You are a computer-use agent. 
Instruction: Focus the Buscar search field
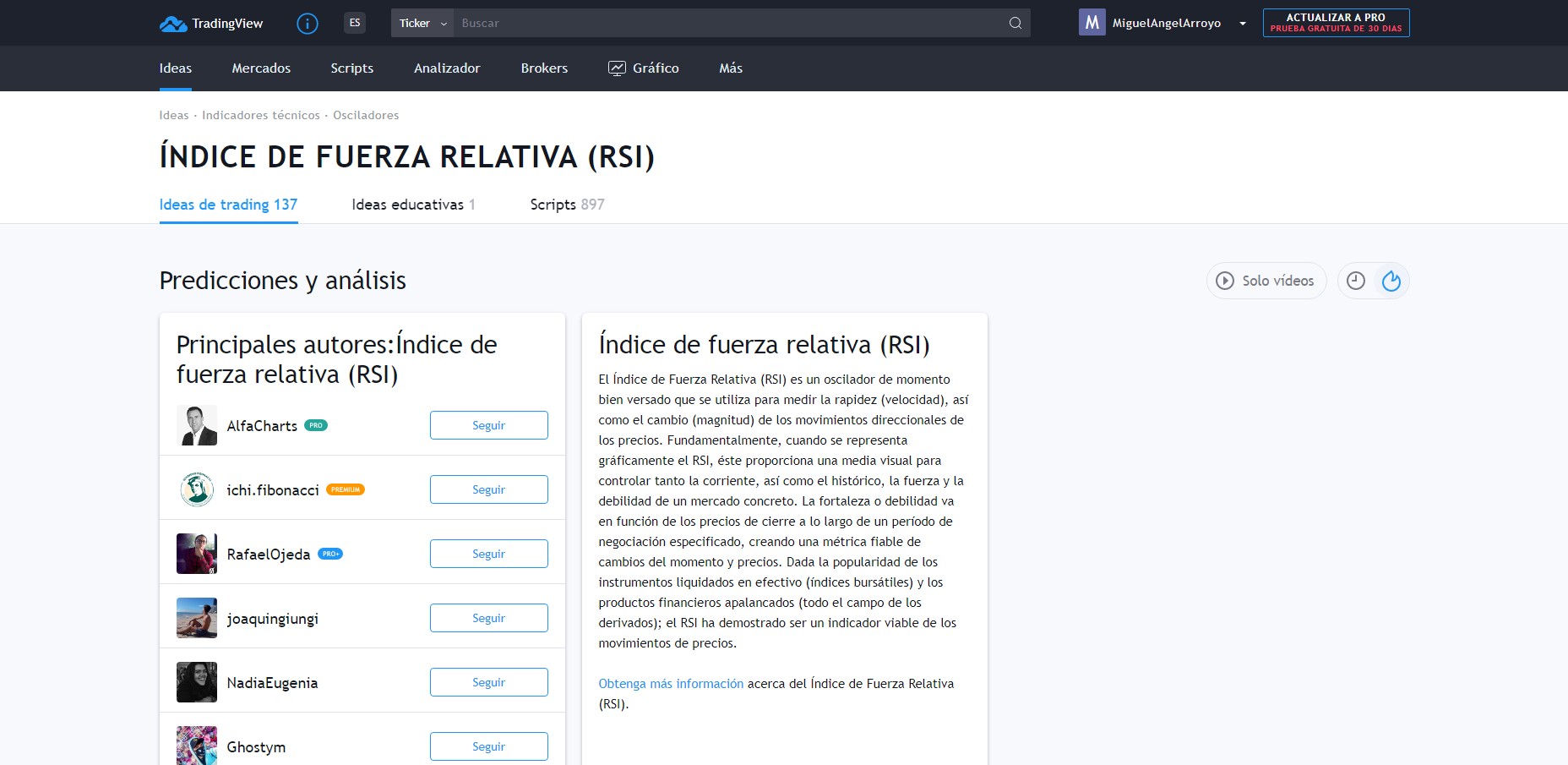click(x=727, y=23)
